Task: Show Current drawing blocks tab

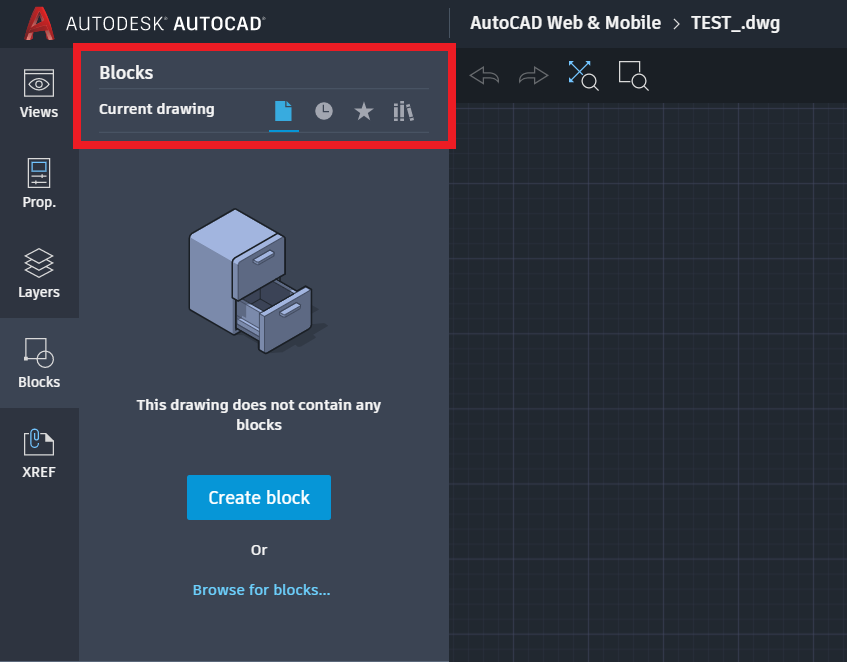Action: (284, 111)
